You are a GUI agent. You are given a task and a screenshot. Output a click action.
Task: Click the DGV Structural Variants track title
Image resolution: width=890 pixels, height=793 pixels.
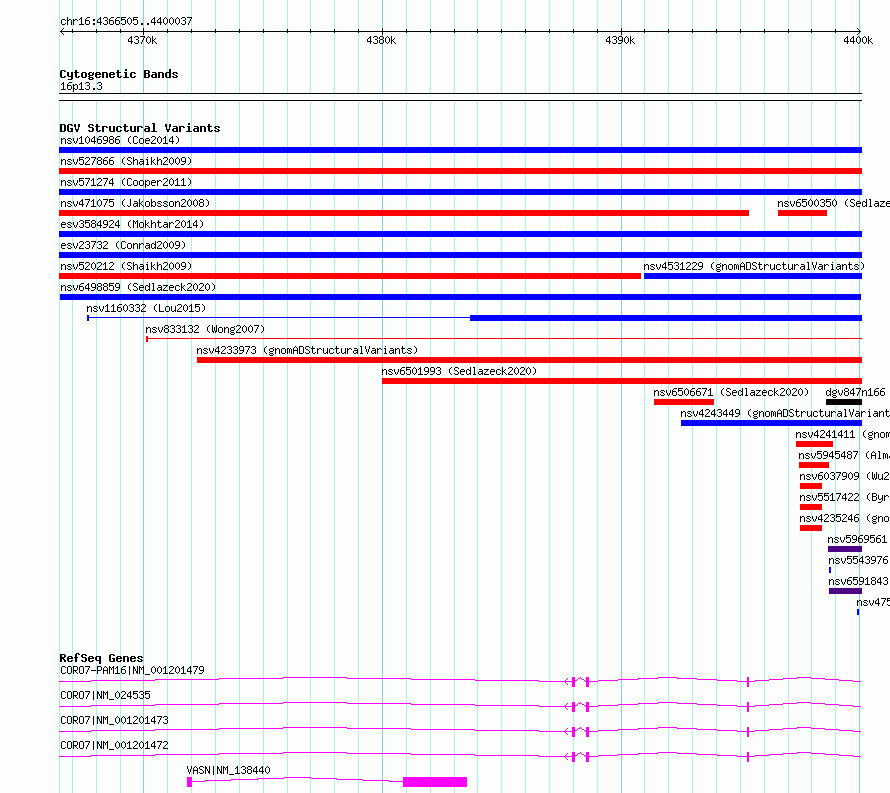click(140, 128)
